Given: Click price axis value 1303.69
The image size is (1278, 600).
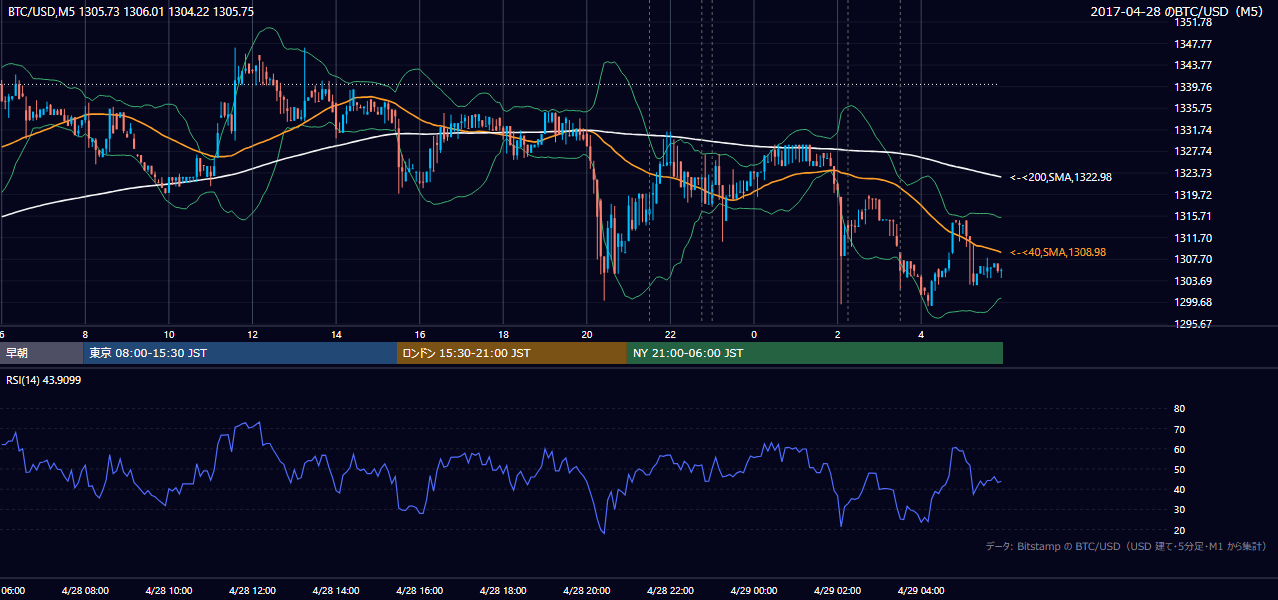Looking at the screenshot, I should click(x=1193, y=281).
